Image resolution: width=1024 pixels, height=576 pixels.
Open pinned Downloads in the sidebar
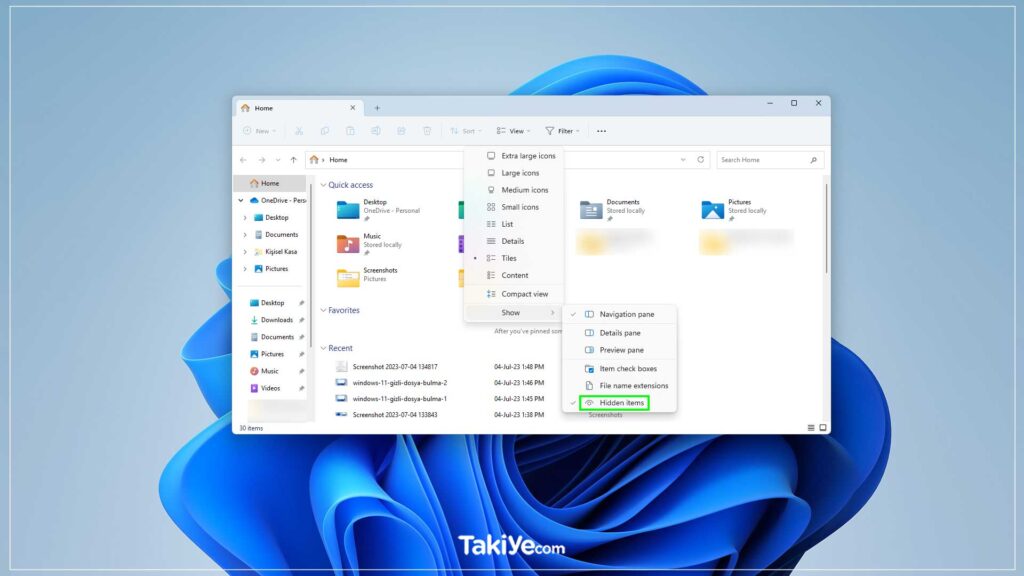pyautogui.click(x=276, y=320)
